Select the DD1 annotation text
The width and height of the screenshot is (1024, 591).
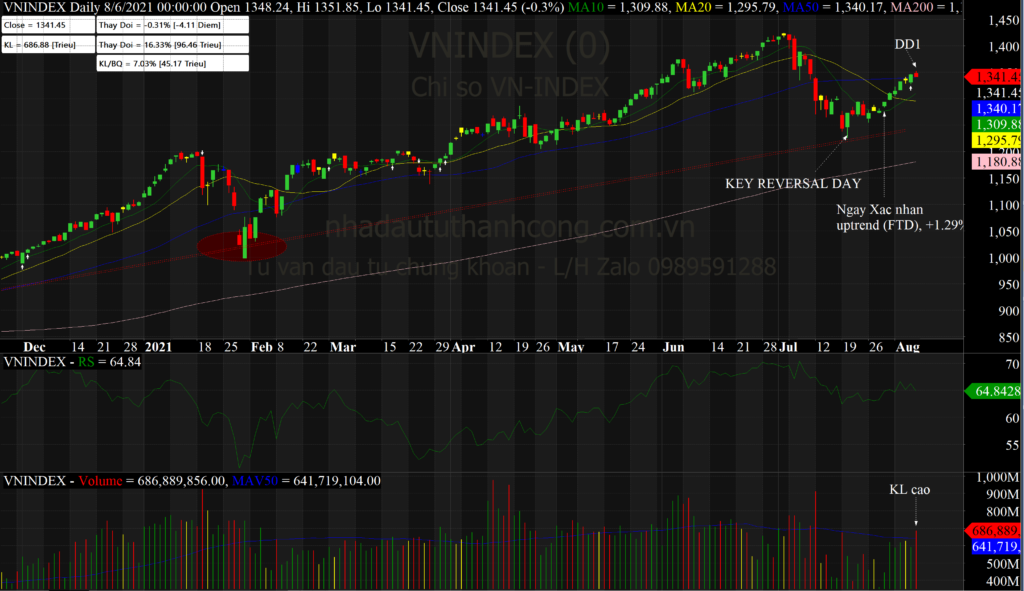(x=910, y=46)
